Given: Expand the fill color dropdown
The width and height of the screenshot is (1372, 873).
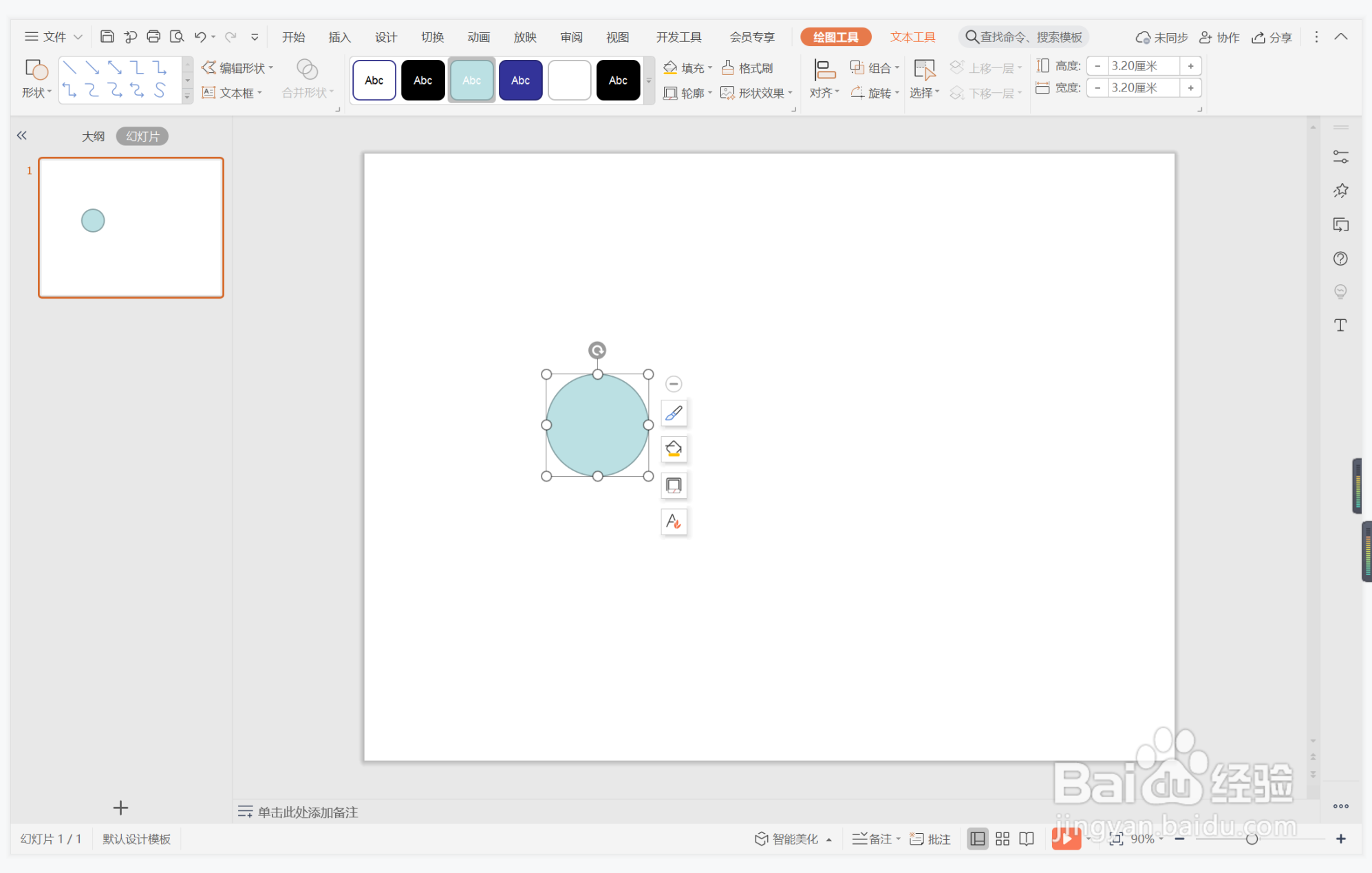Looking at the screenshot, I should click(x=710, y=67).
